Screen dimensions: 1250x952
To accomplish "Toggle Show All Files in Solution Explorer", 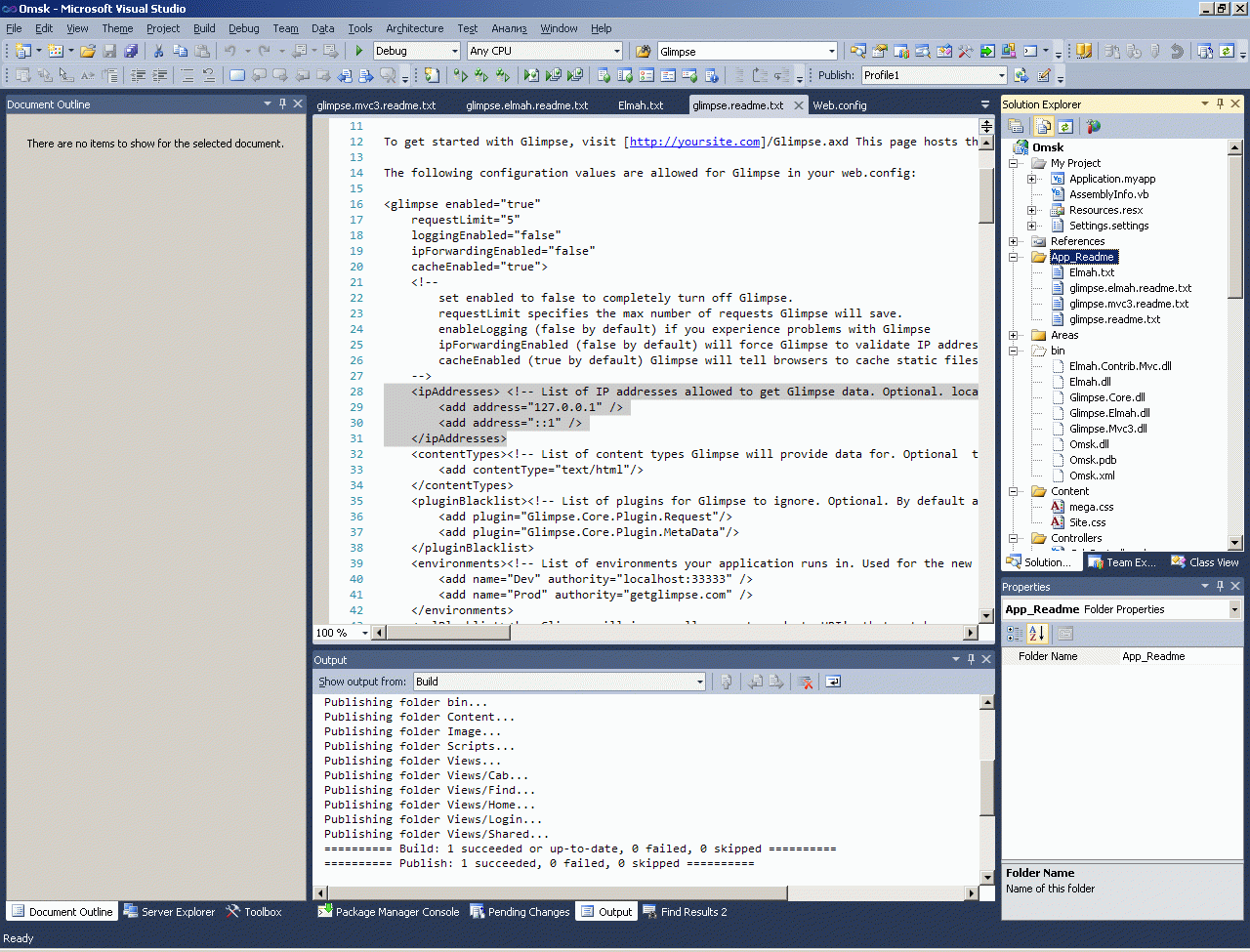I will 1043,126.
